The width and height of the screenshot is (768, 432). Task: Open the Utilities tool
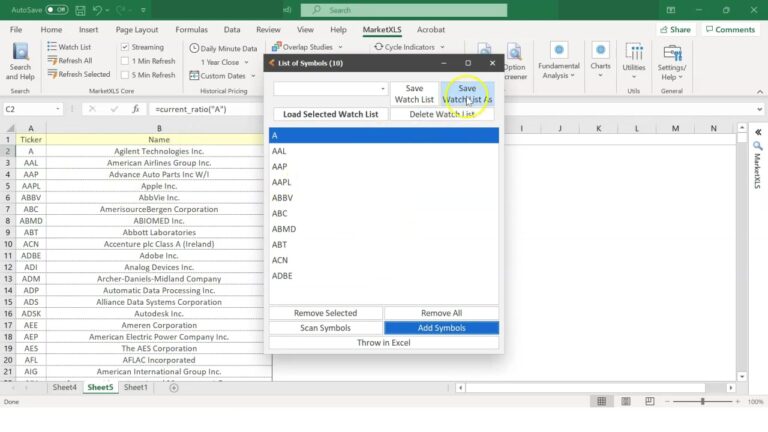[634, 61]
